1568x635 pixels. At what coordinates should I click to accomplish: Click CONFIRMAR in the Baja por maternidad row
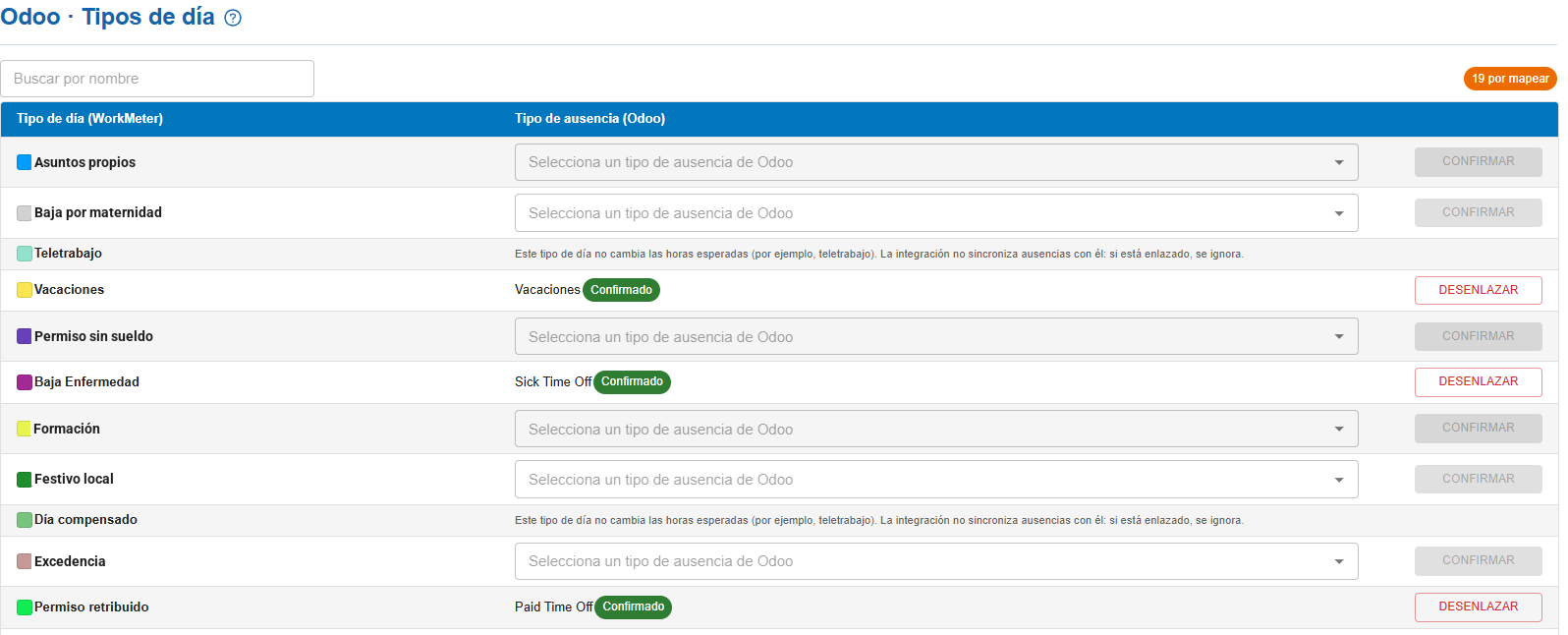point(1478,212)
